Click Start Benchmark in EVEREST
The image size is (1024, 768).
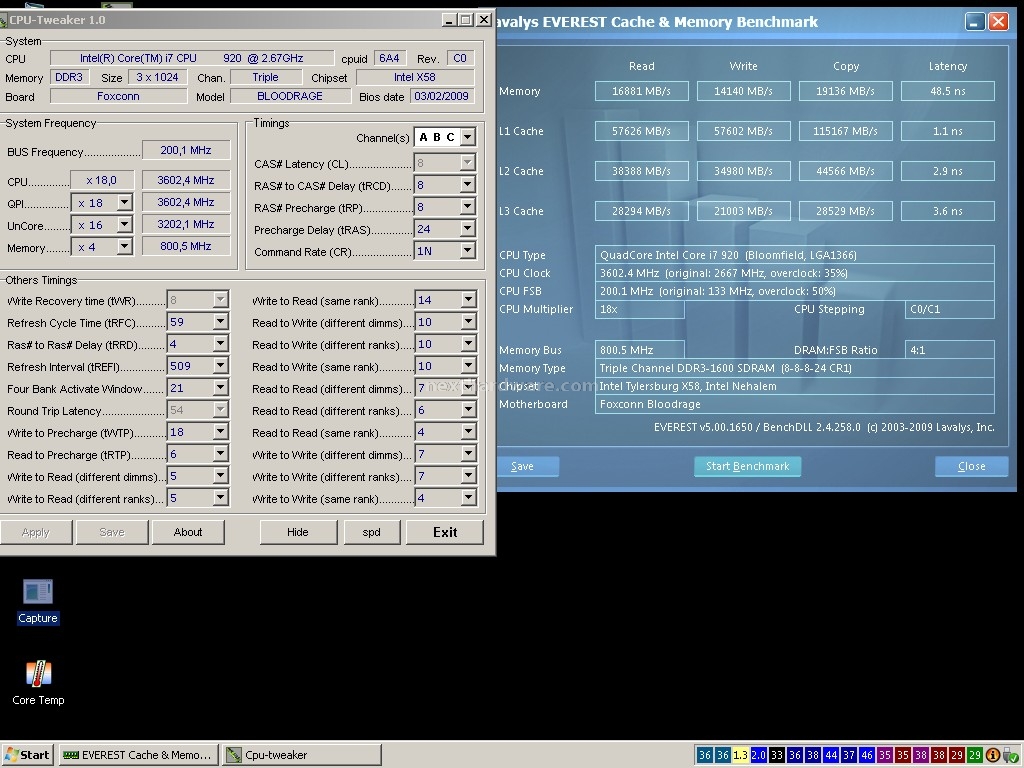(x=747, y=466)
